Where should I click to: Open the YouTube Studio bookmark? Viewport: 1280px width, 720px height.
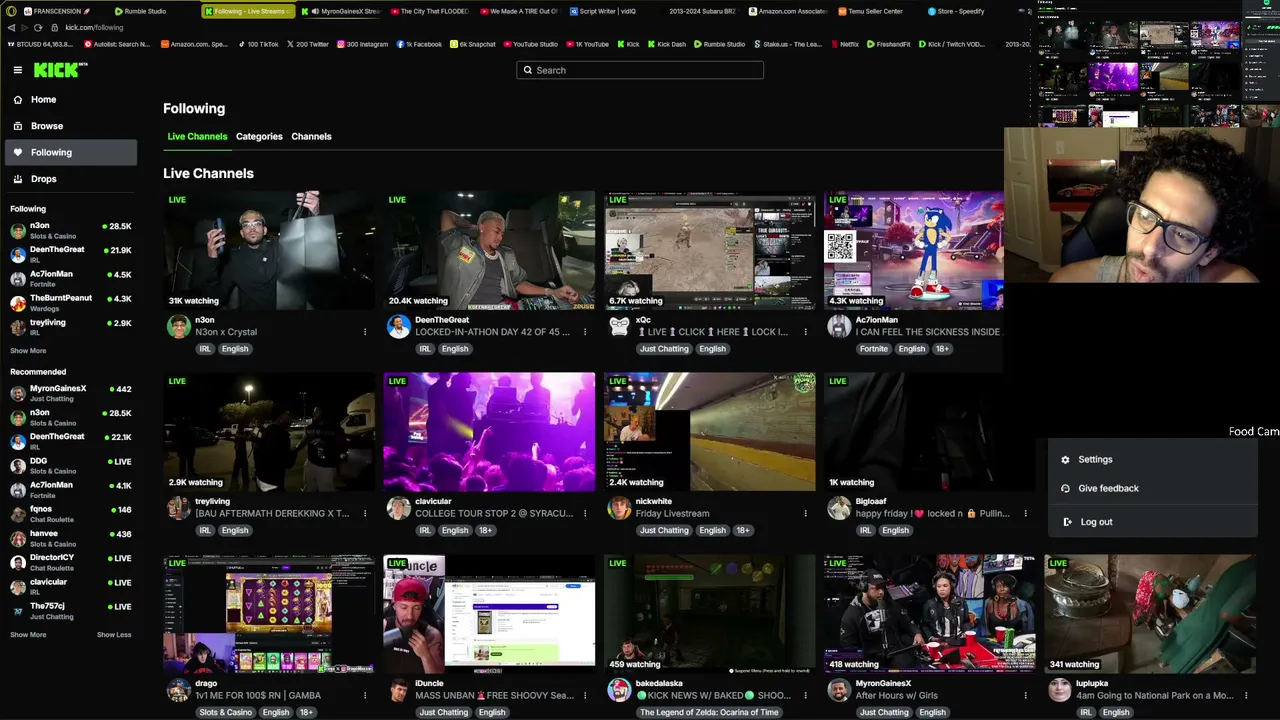(530, 44)
